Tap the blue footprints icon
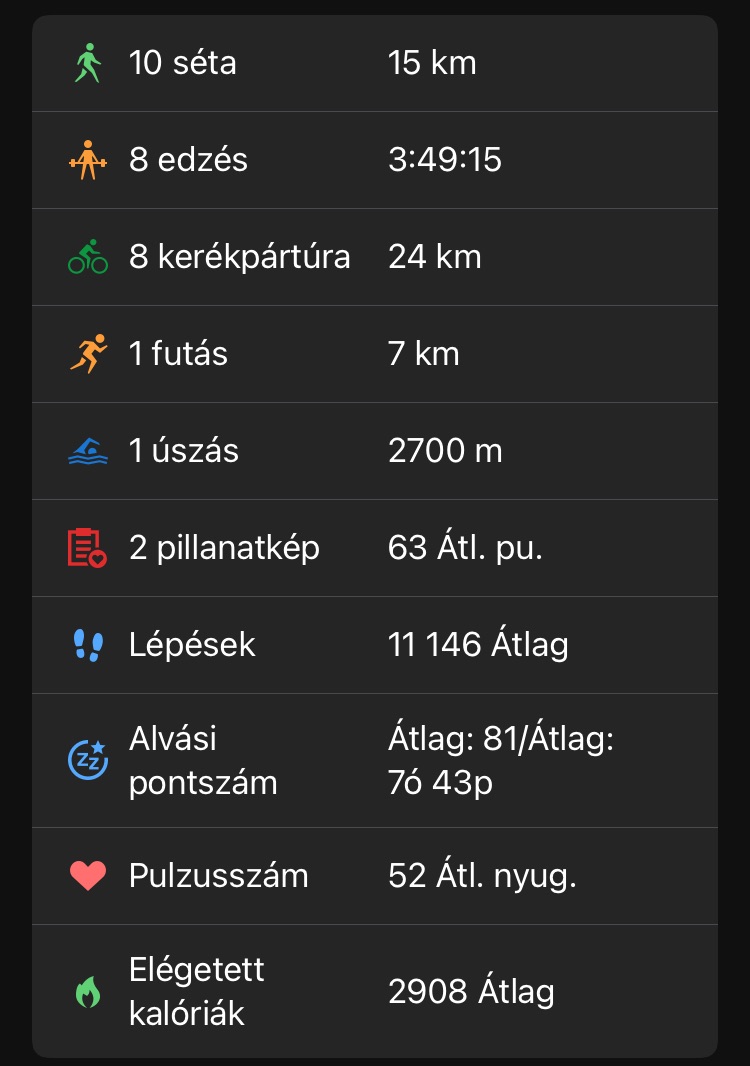The height and width of the screenshot is (1066, 750). (88, 645)
